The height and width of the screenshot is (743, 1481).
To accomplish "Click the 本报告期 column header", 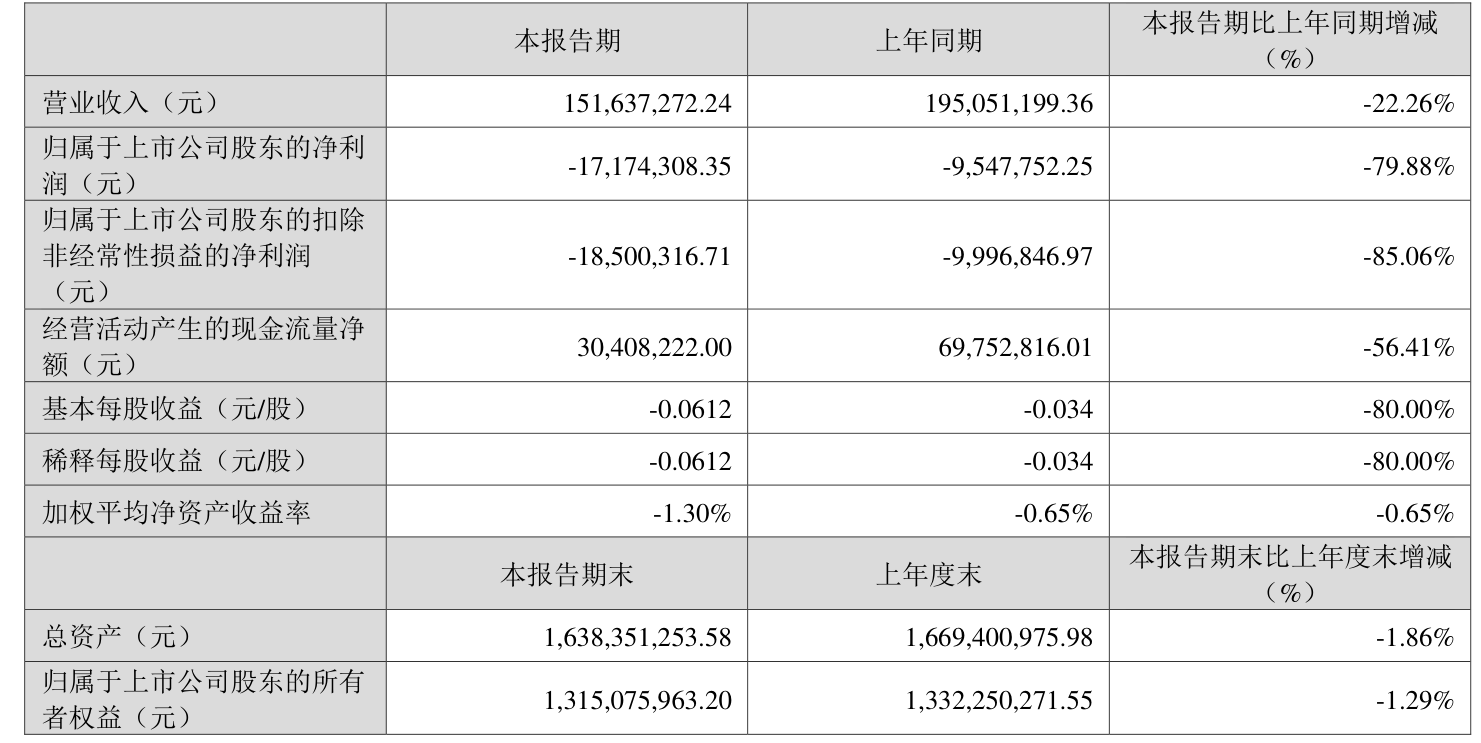I will [566, 41].
